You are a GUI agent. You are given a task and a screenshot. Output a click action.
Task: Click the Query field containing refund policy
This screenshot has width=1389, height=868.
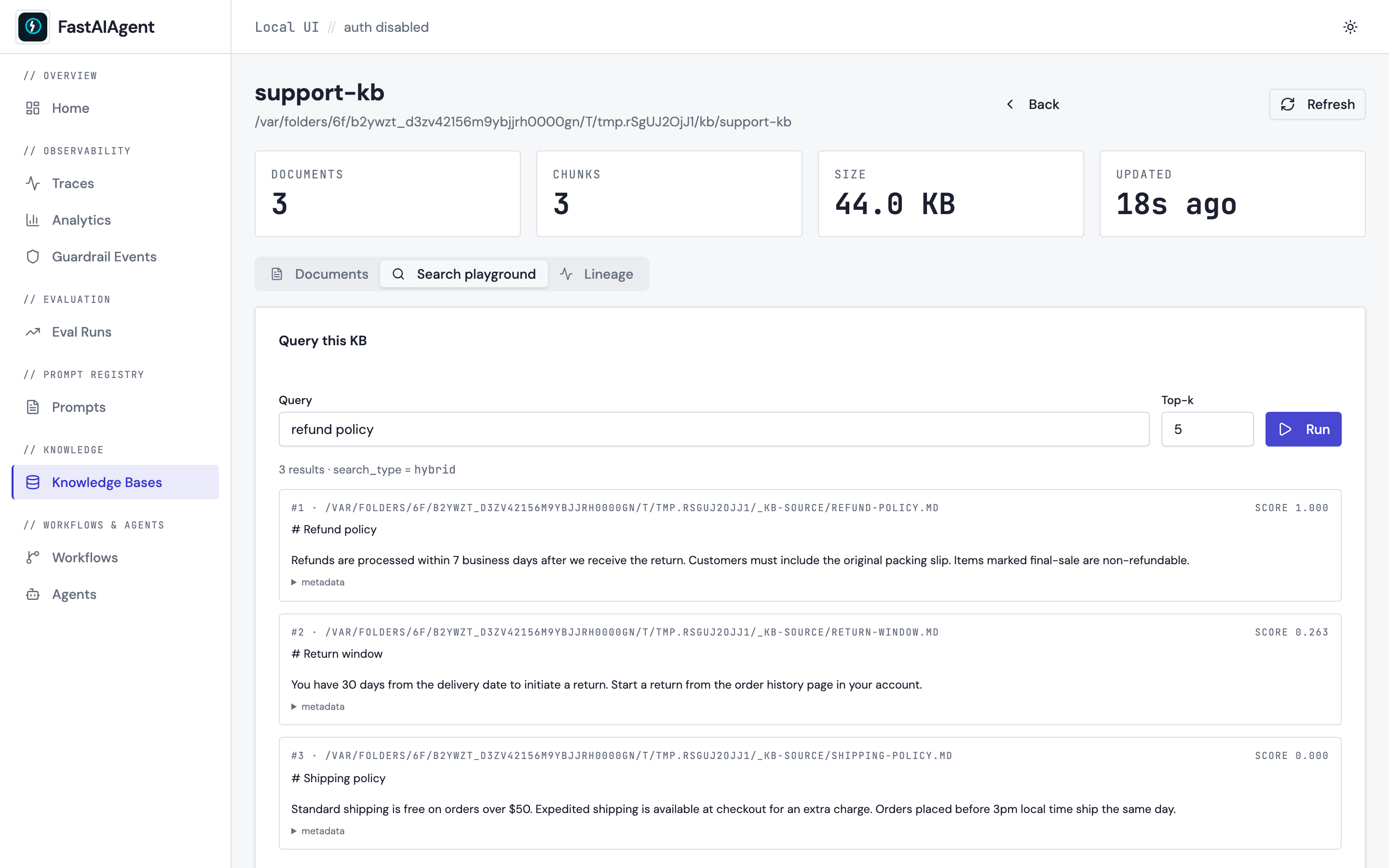(x=713, y=429)
